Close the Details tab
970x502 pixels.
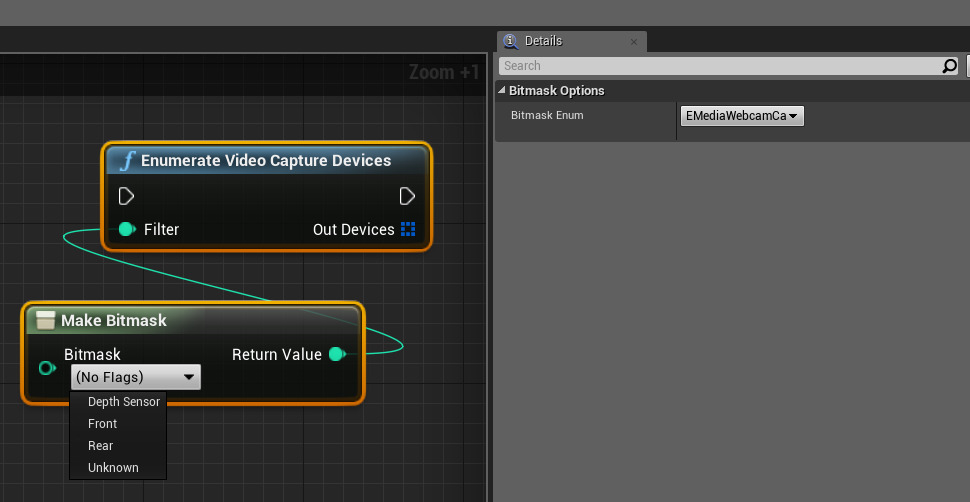pyautogui.click(x=634, y=42)
